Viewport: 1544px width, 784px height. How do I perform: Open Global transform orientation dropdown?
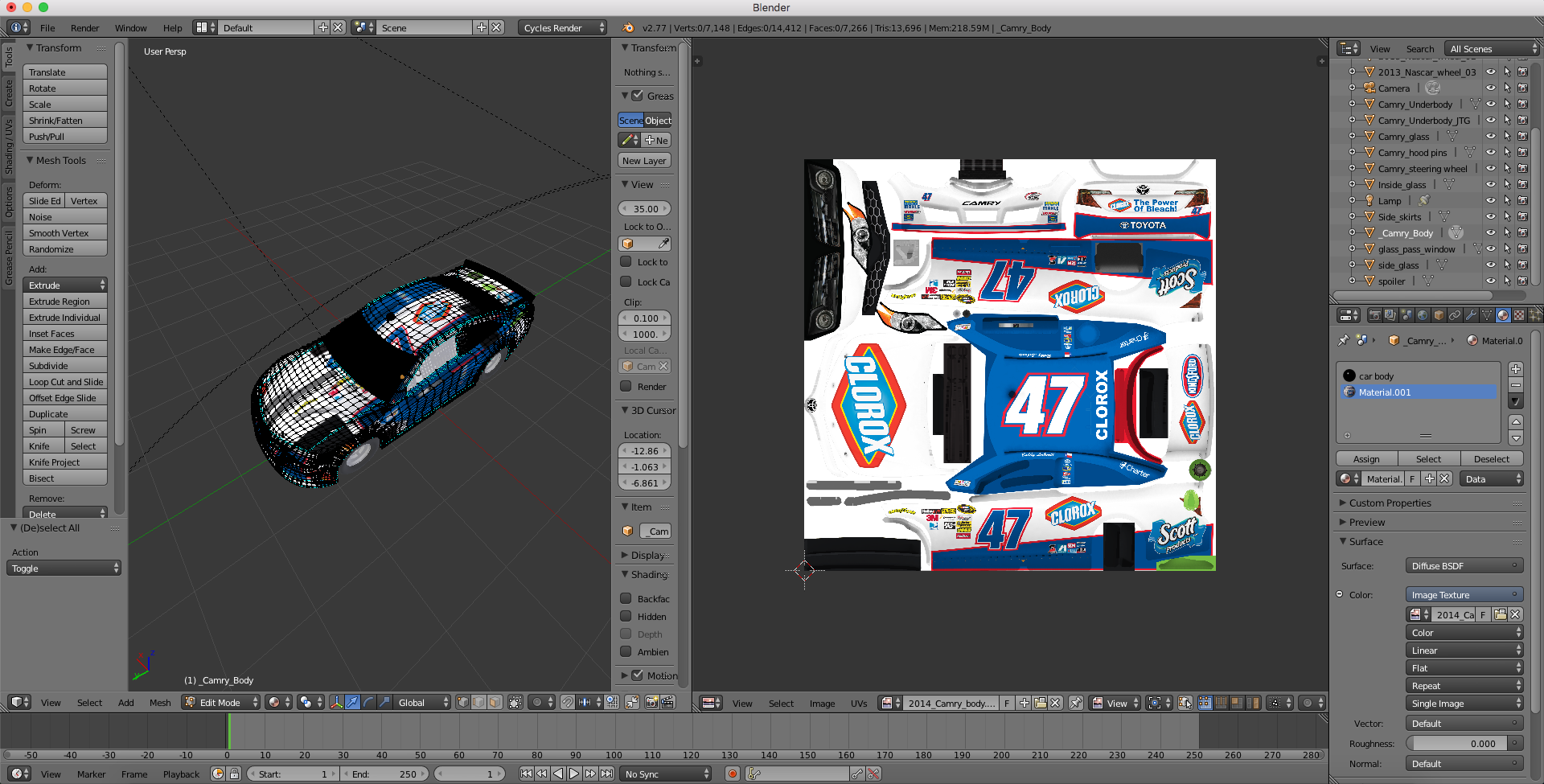pyautogui.click(x=421, y=702)
